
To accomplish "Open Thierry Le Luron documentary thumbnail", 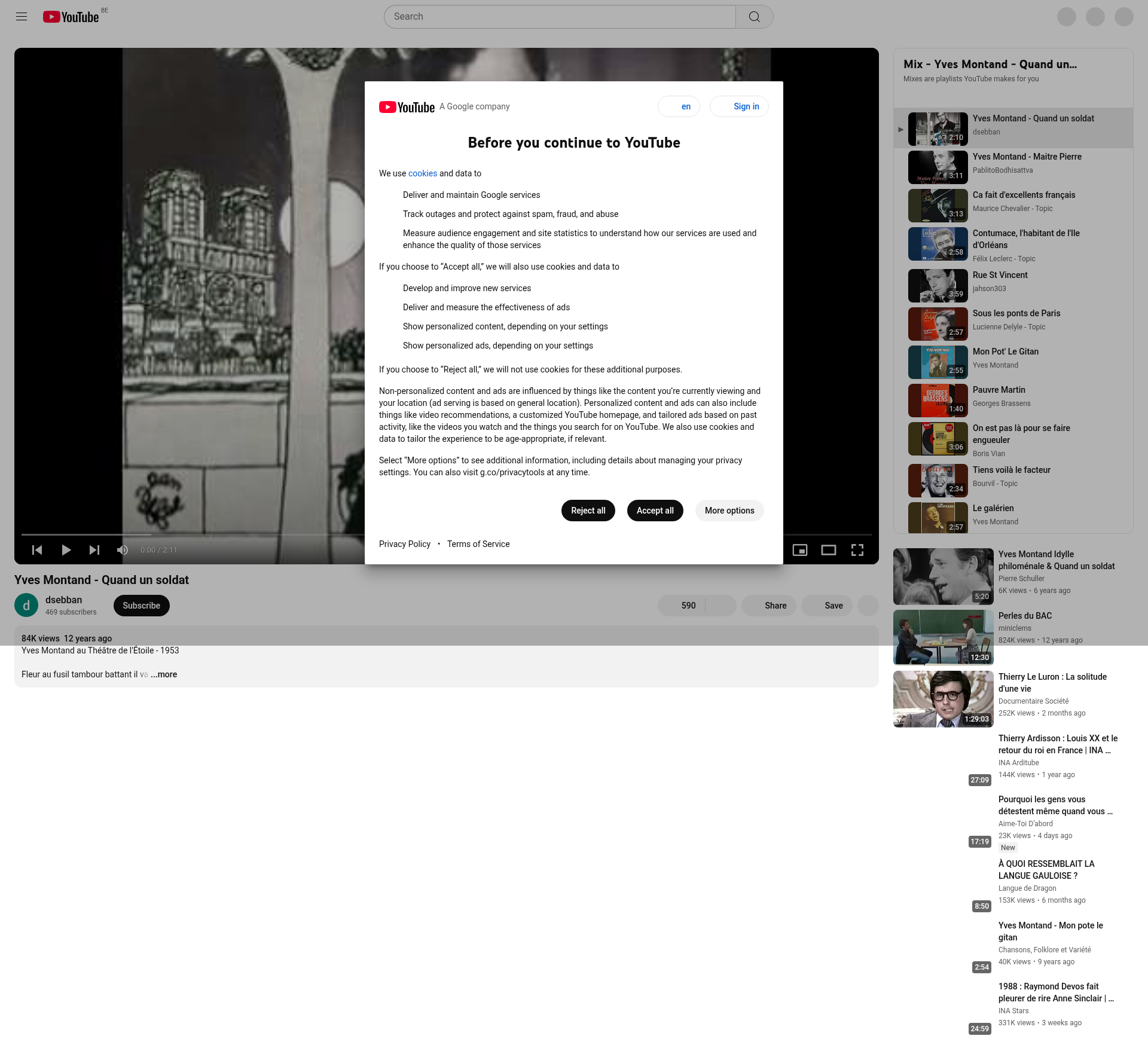I will 944,699.
